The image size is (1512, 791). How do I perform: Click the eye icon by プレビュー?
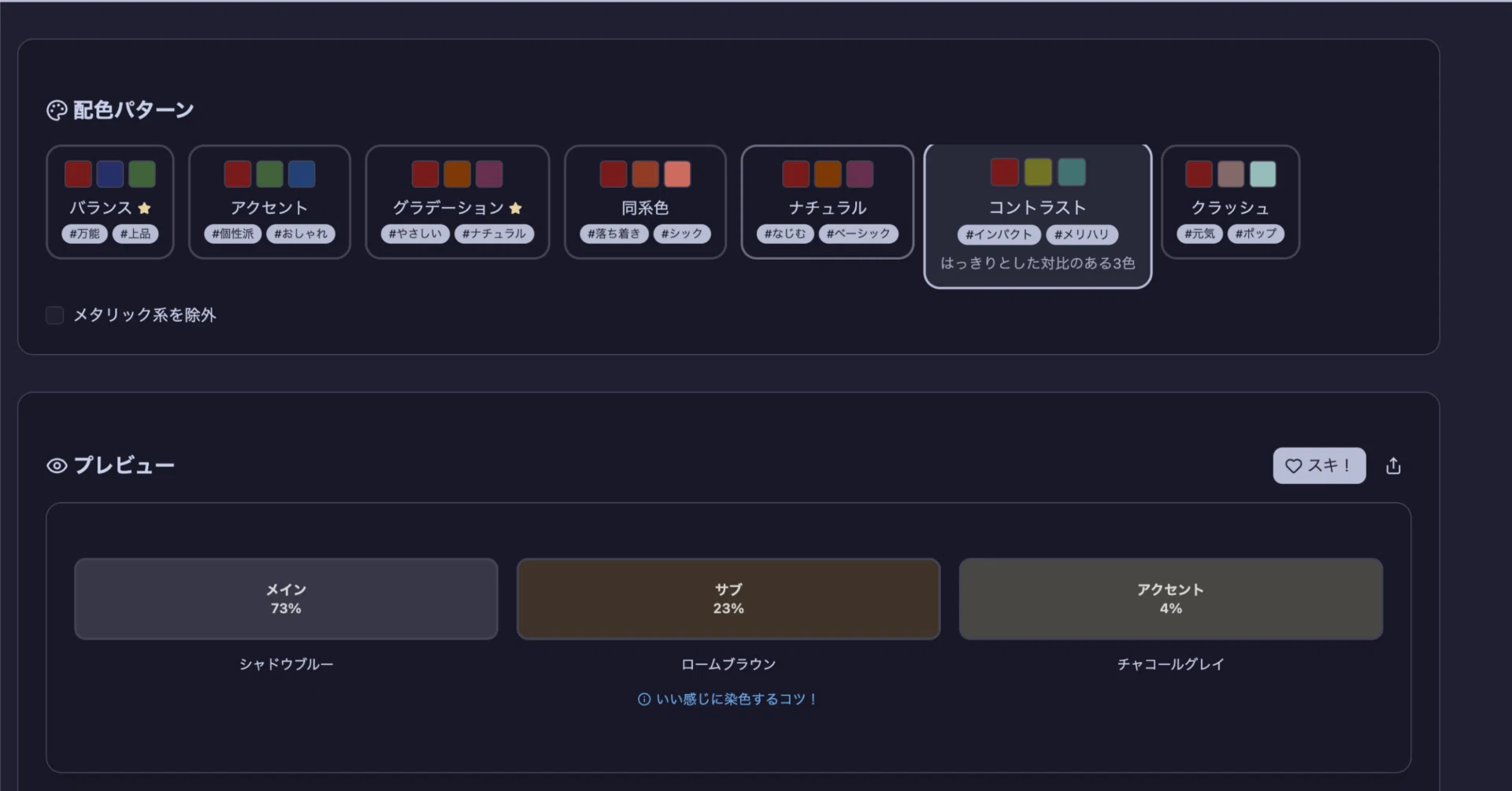[57, 466]
